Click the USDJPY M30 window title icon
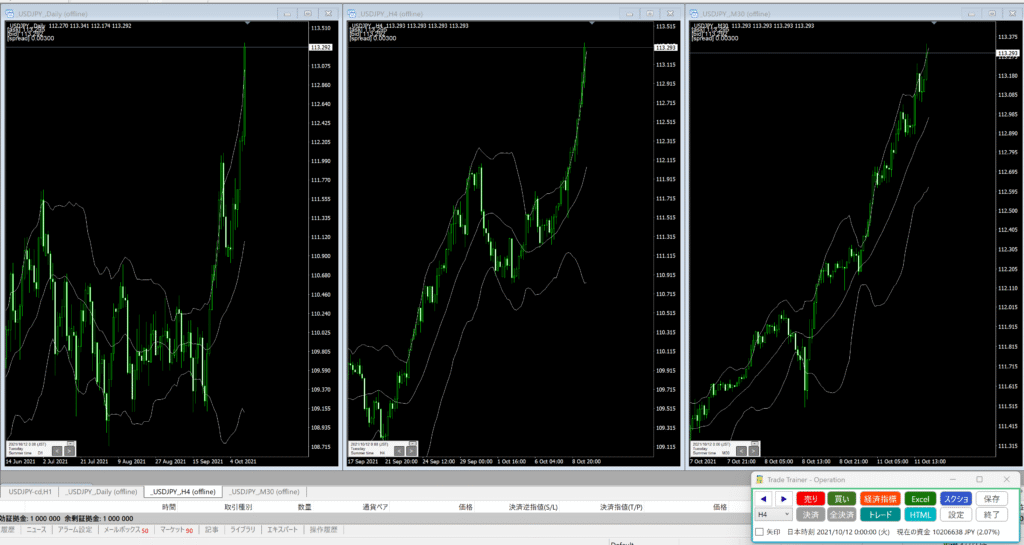The image size is (1024, 545). click(x=694, y=14)
